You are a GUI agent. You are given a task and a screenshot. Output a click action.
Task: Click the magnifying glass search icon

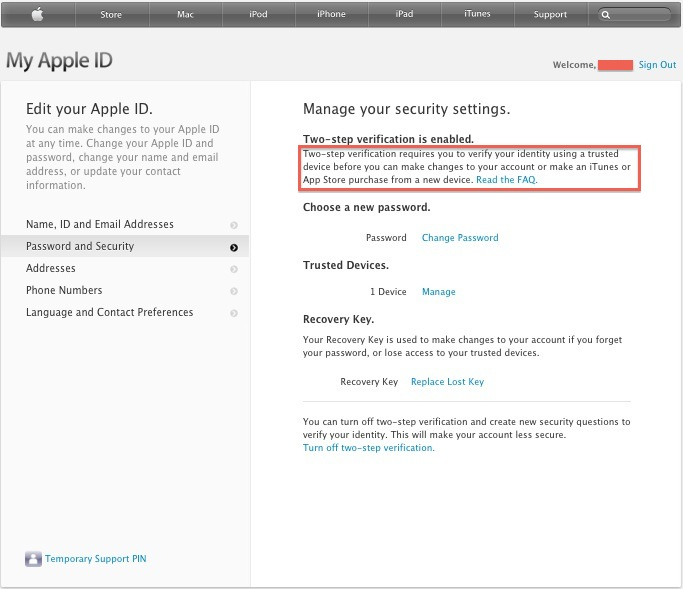coord(605,15)
